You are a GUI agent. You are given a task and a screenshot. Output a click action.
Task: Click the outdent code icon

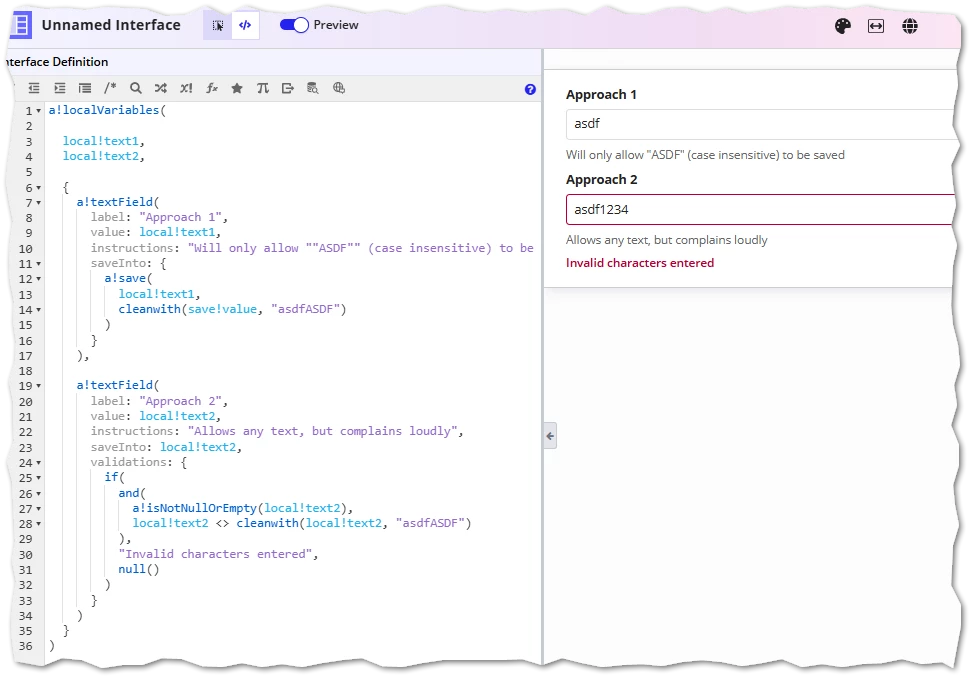click(34, 89)
